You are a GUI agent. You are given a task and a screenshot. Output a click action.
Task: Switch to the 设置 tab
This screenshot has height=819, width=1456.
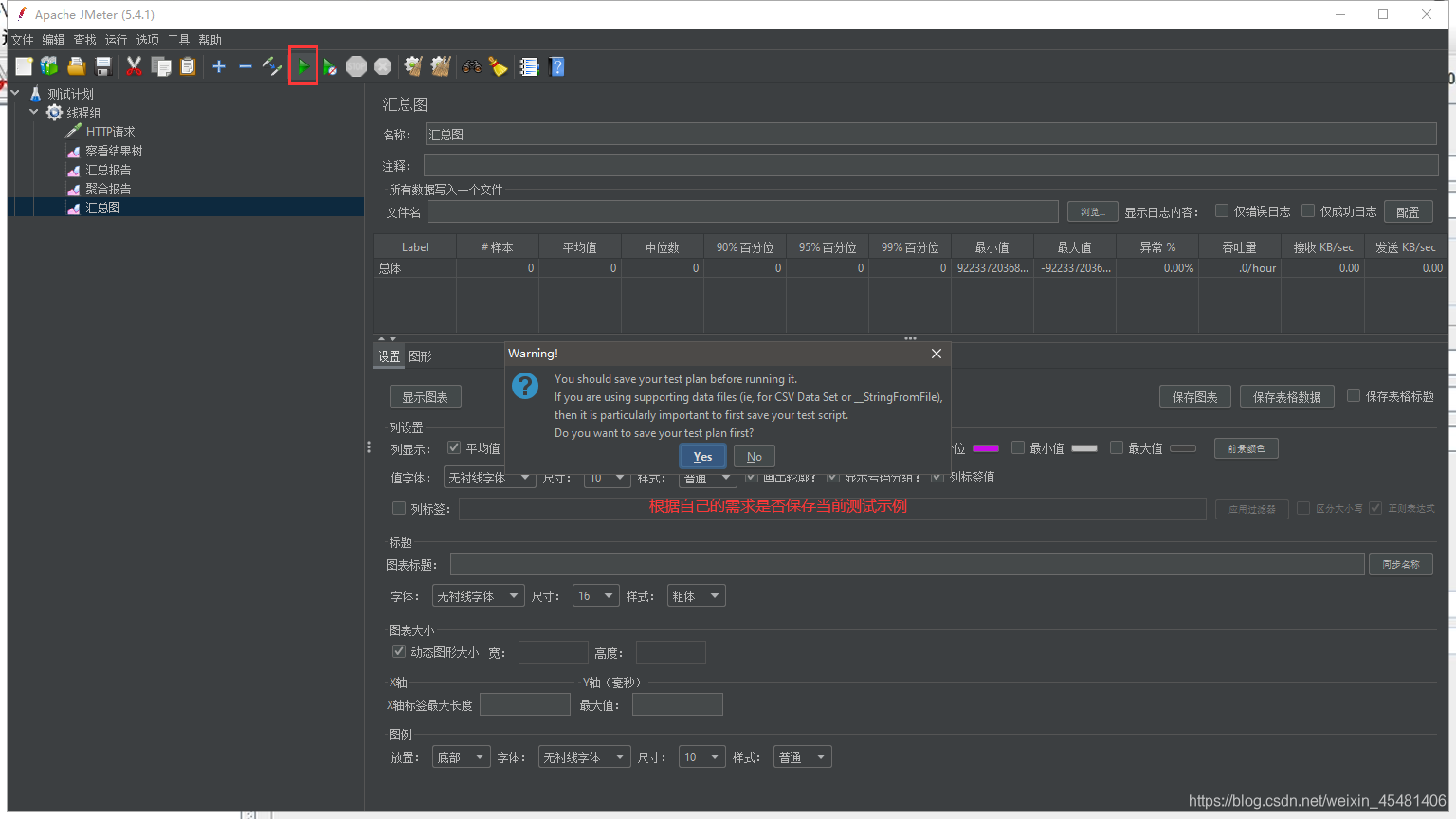[x=390, y=356]
